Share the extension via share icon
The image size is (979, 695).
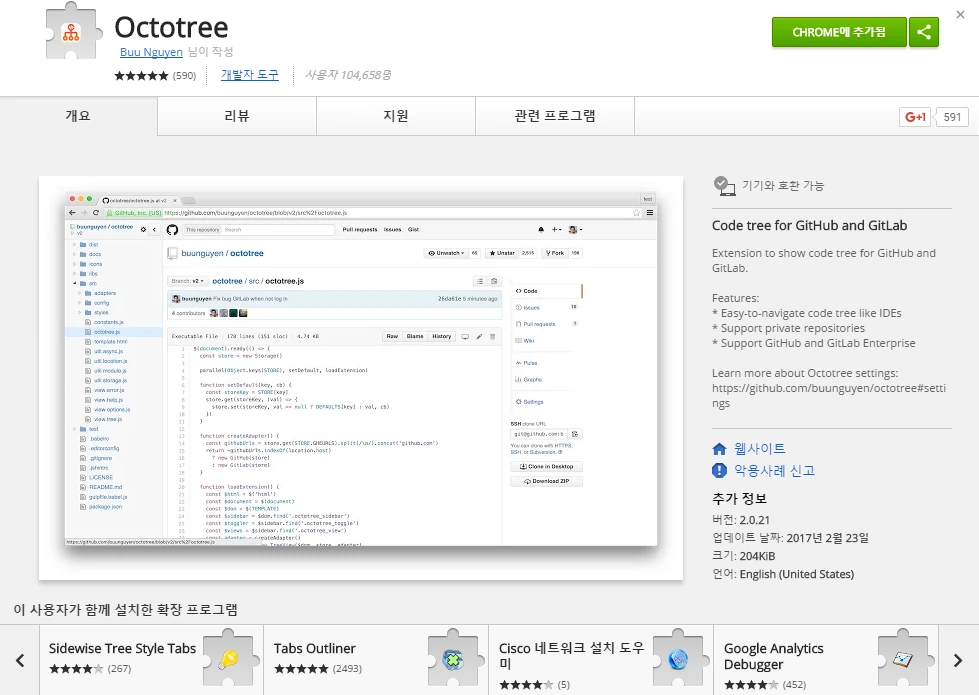coord(924,32)
